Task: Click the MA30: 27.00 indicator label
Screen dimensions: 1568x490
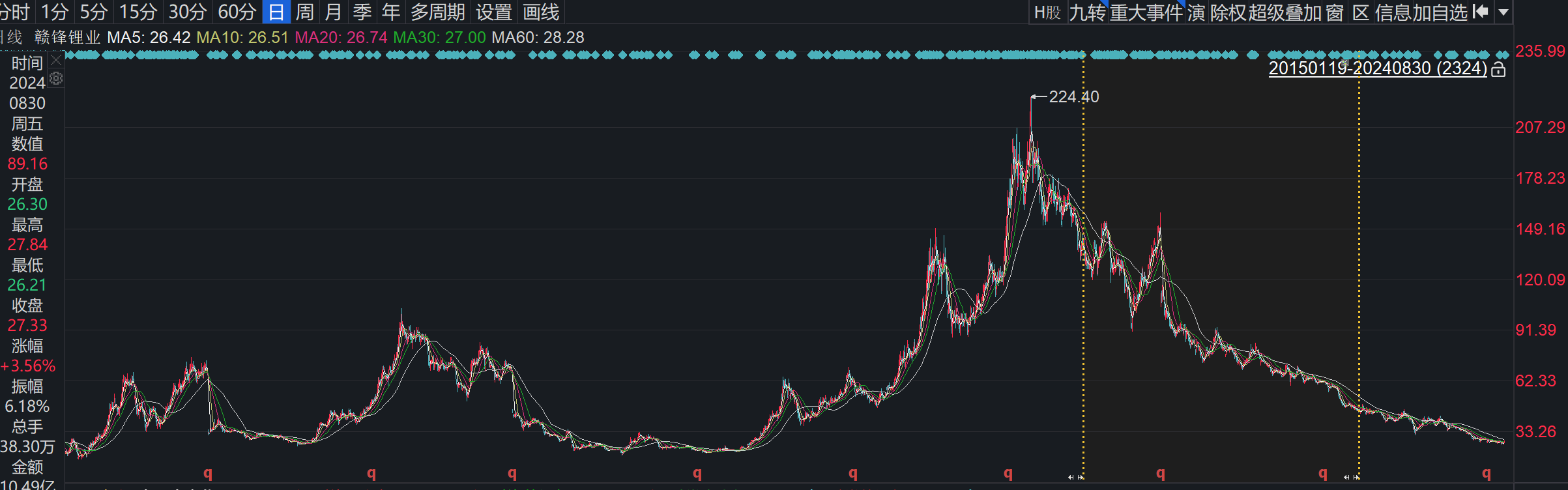Action: (439, 37)
